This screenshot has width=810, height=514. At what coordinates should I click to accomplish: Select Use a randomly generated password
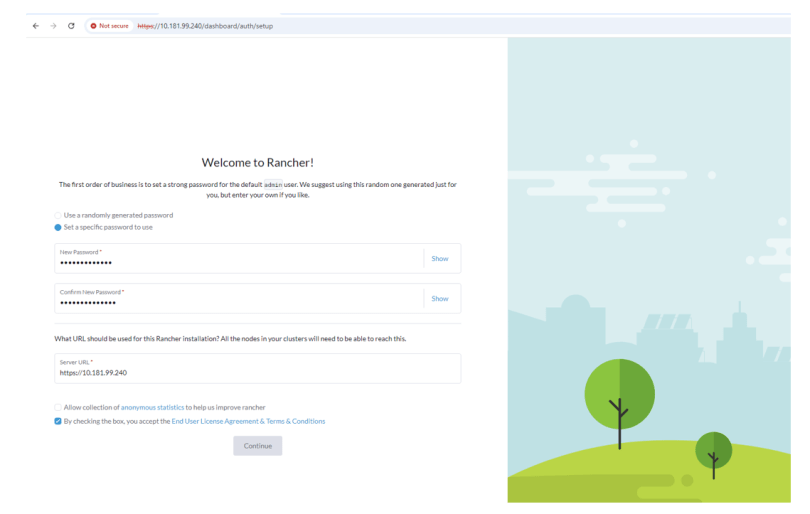pos(58,215)
